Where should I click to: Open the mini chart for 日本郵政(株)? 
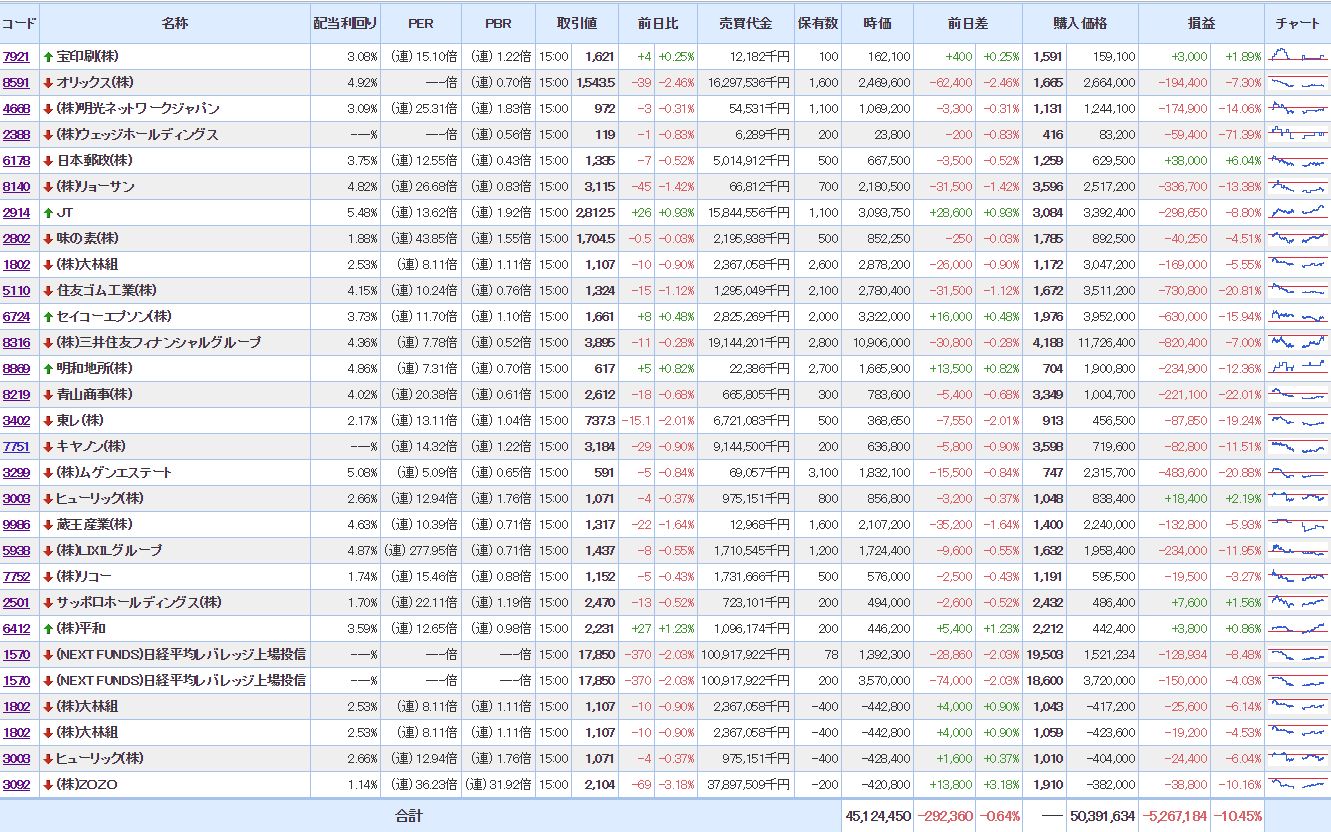point(1297,161)
